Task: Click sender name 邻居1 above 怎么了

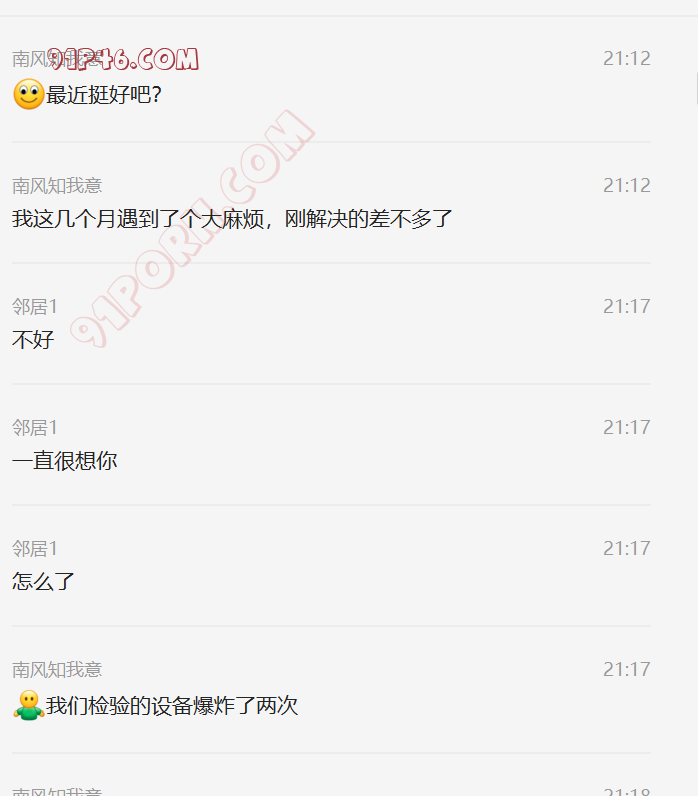Action: pos(35,549)
